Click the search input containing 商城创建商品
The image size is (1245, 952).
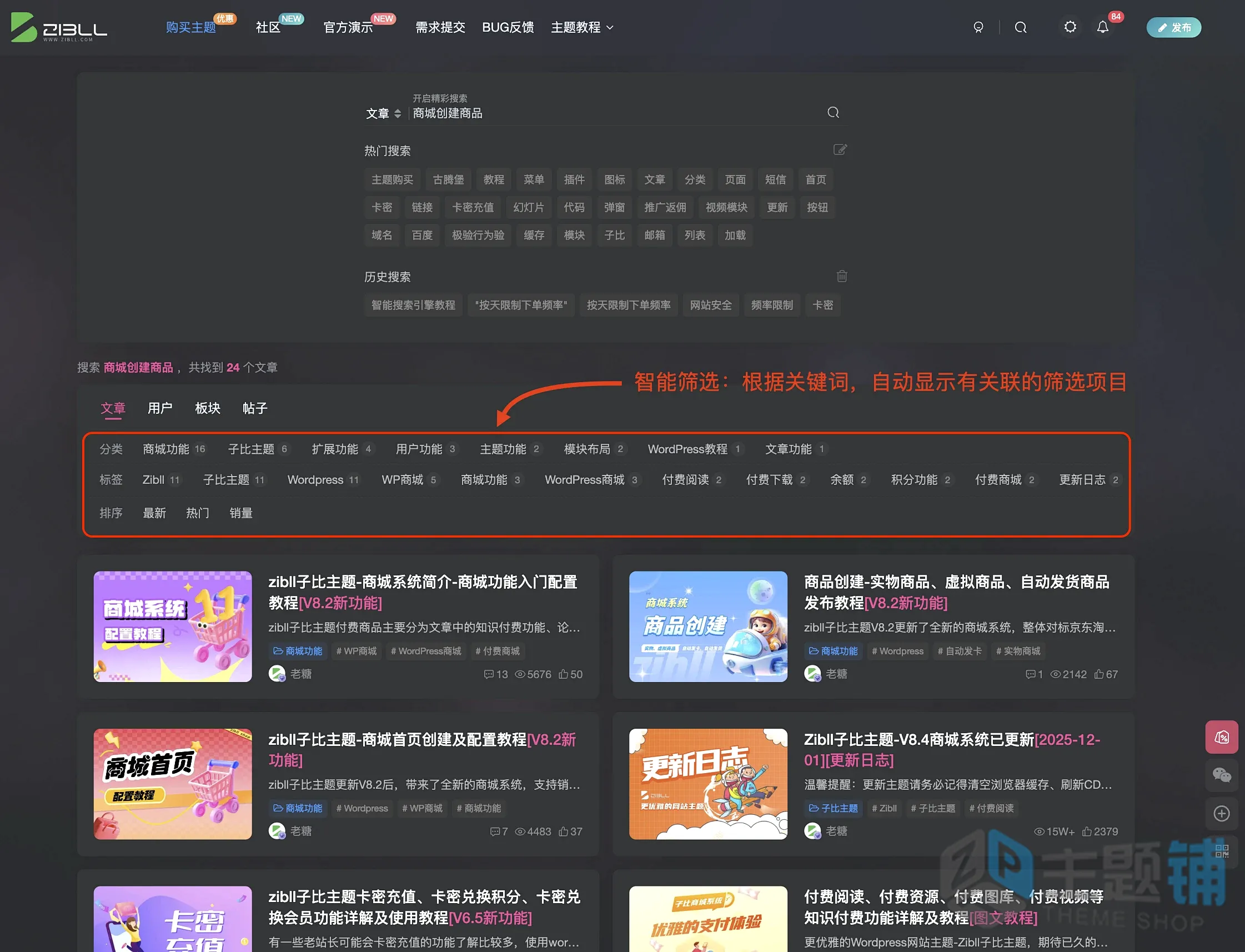[x=618, y=113]
